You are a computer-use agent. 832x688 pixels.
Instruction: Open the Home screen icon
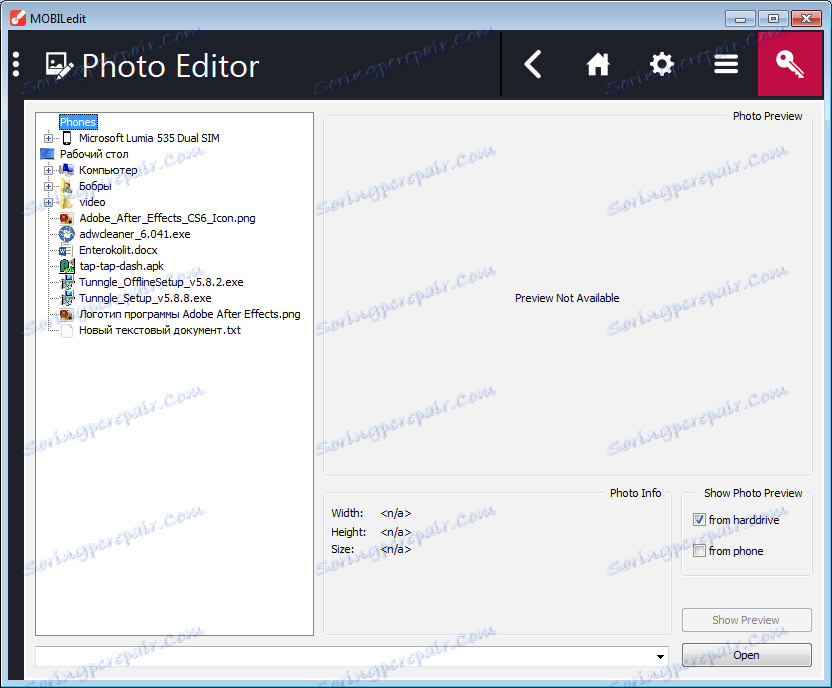pos(597,65)
